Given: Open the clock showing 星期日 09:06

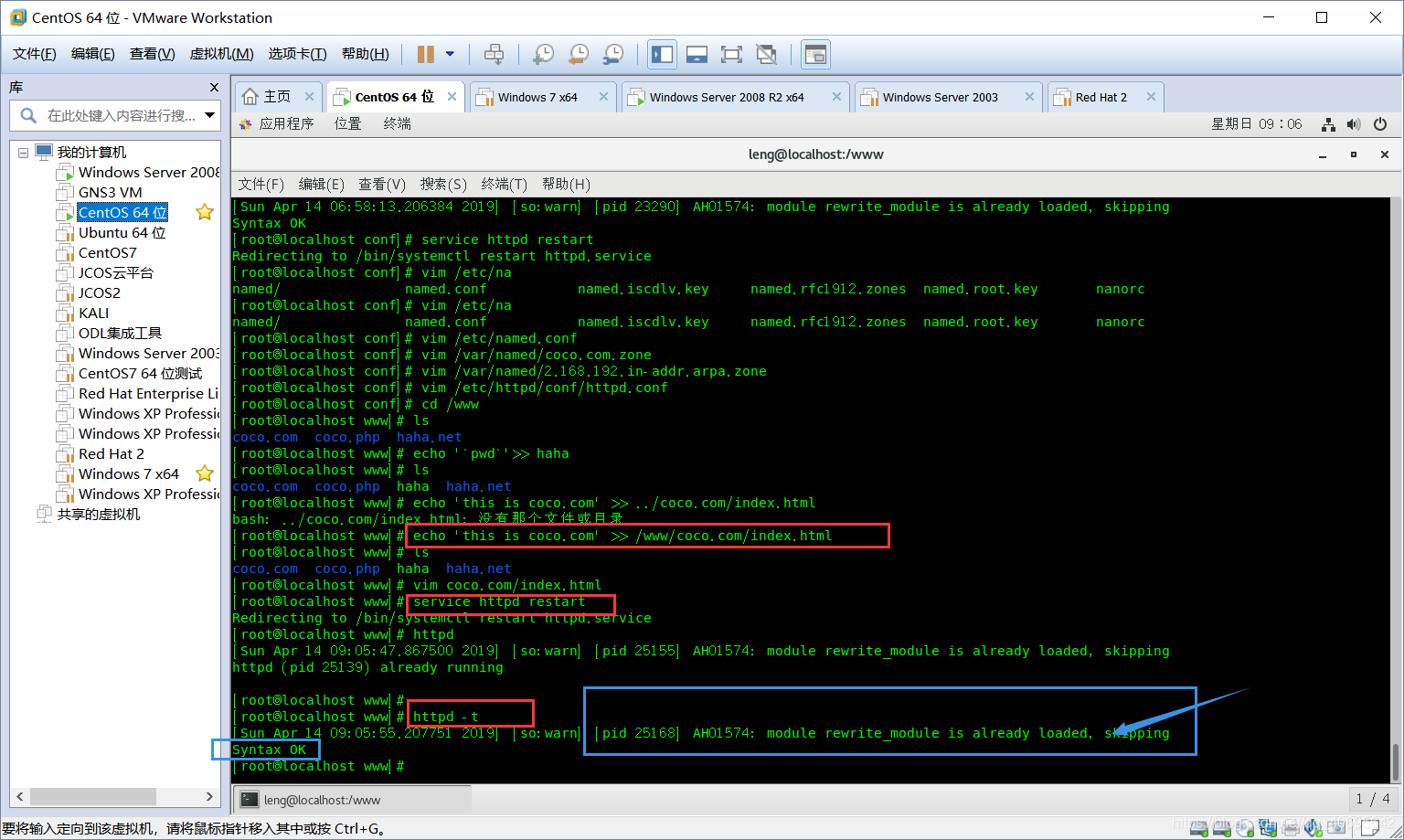Looking at the screenshot, I should (x=1257, y=123).
